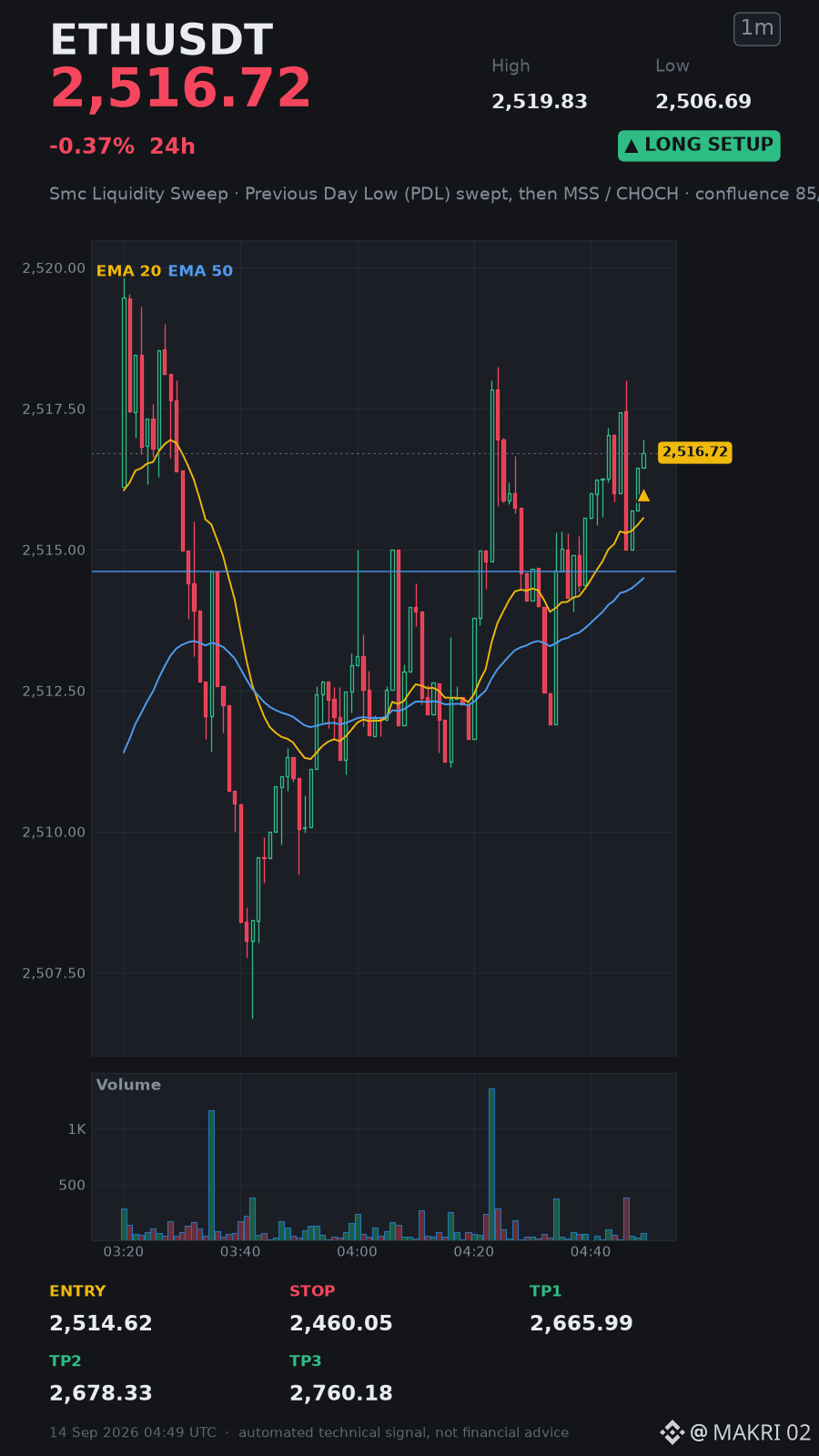Click the TP3 value 2,760.18
This screenshot has width=819, height=1456.
341,1393
